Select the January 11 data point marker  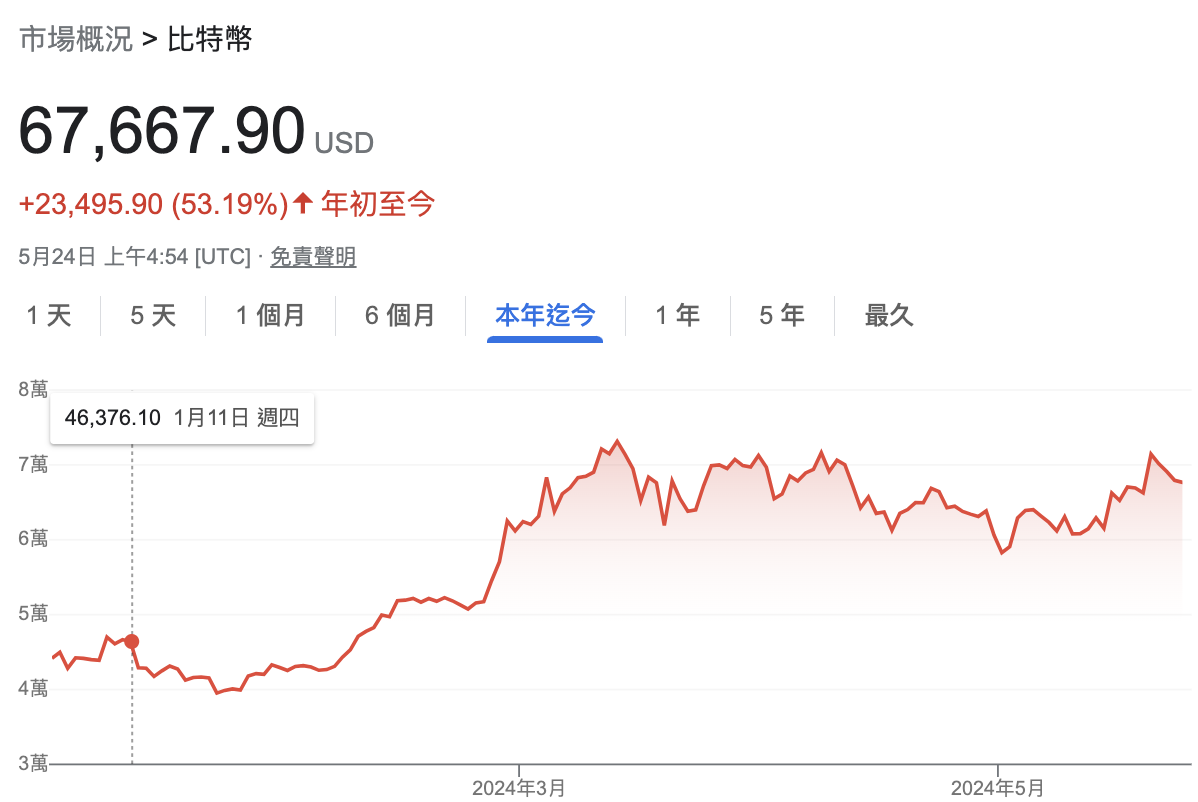131,643
